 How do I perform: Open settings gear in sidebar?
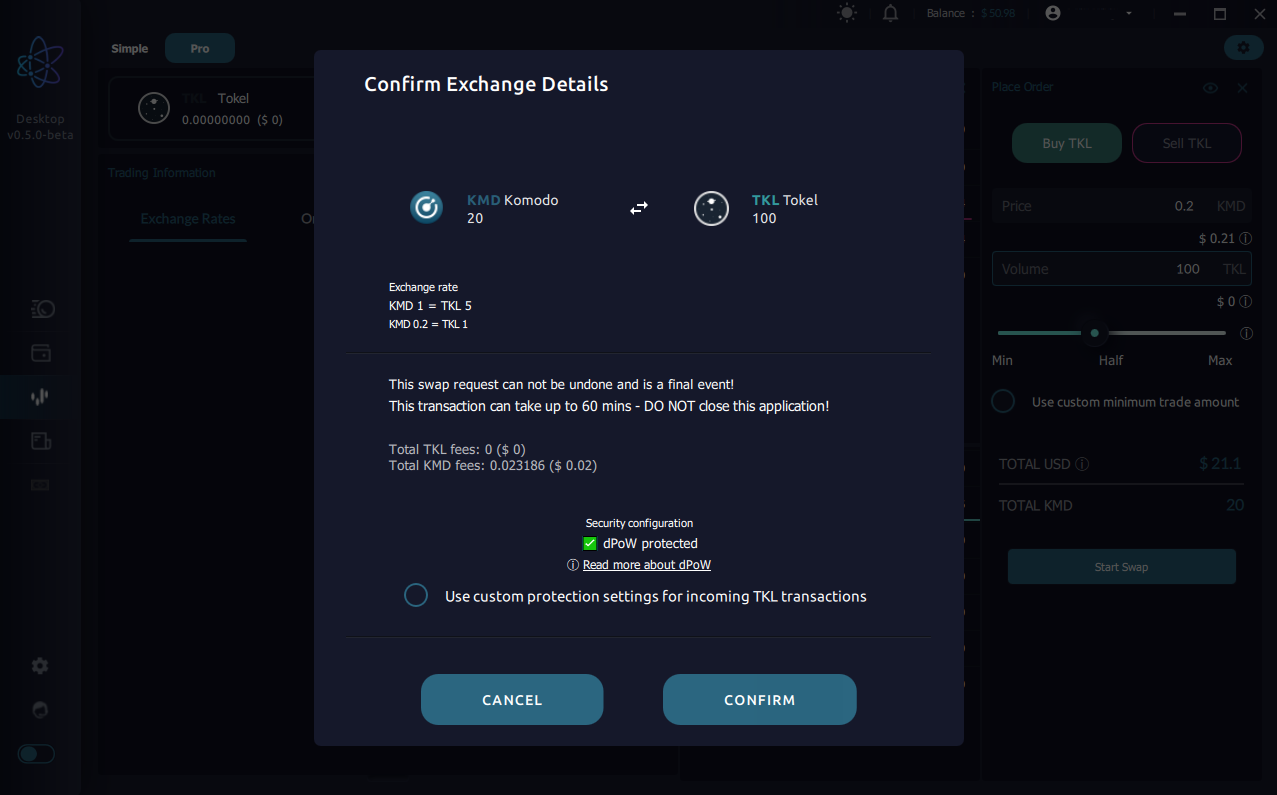pos(40,666)
